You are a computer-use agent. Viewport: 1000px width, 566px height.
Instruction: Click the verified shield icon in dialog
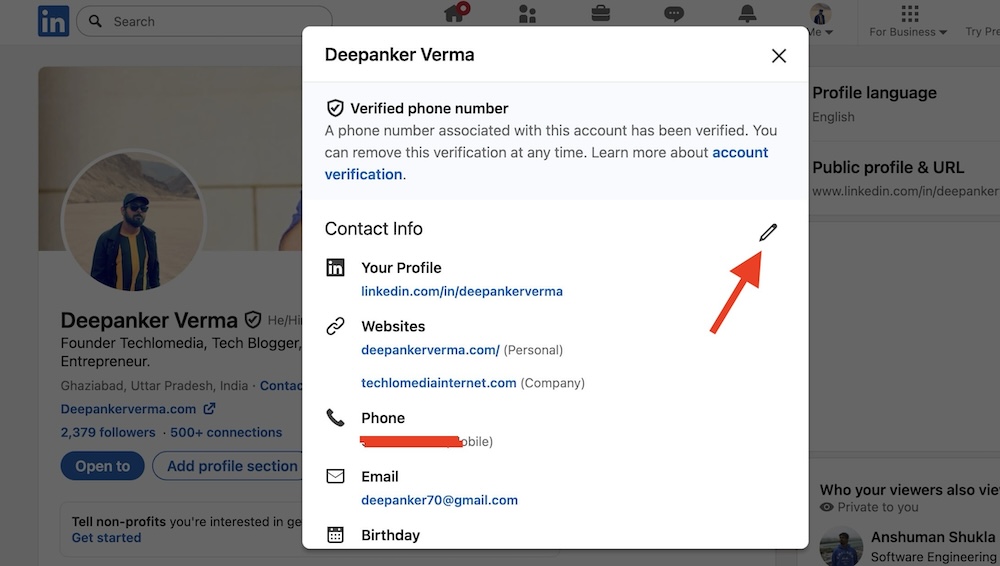click(335, 108)
